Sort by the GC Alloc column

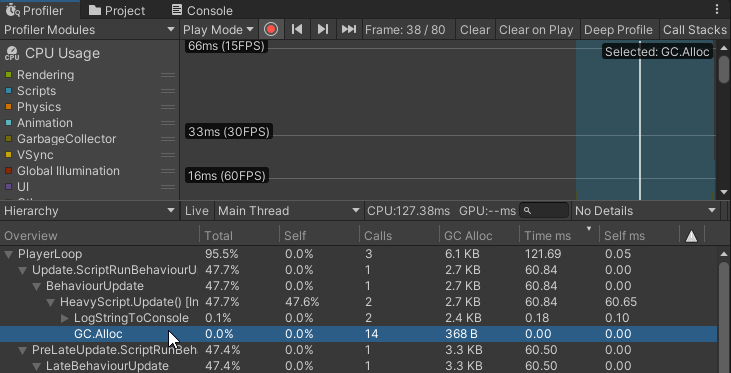pyautogui.click(x=480, y=236)
